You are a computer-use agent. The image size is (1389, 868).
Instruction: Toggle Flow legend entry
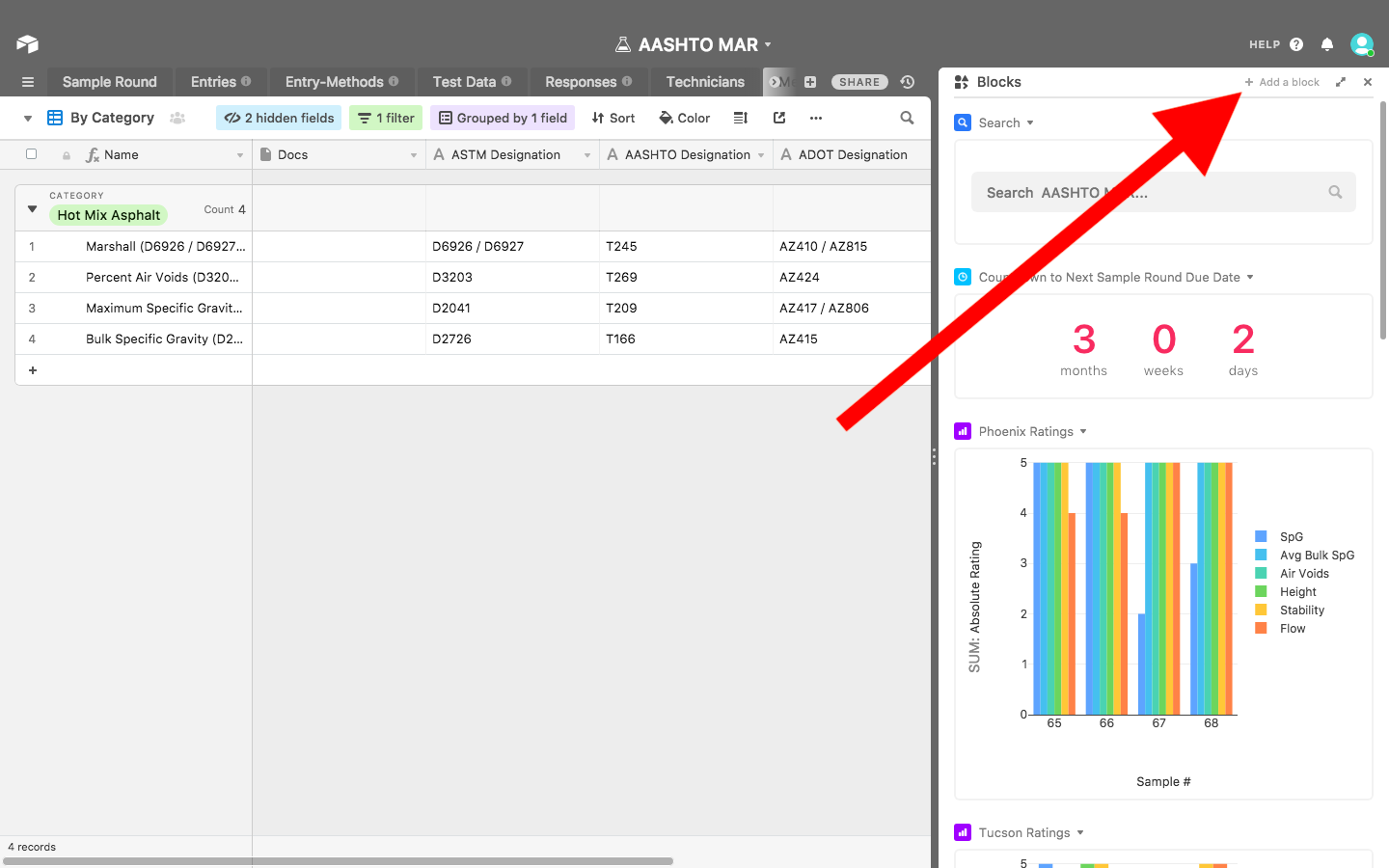1280,629
